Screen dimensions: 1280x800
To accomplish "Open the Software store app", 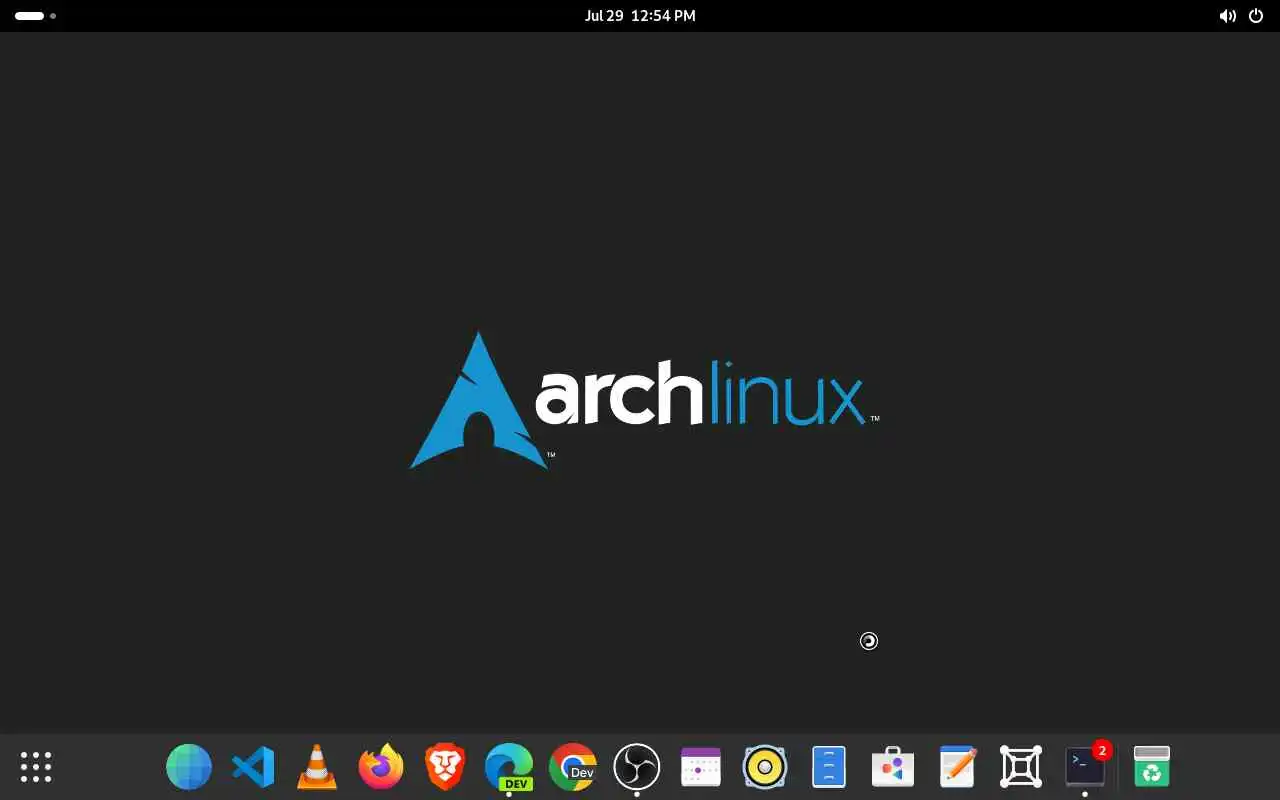I will [893, 767].
